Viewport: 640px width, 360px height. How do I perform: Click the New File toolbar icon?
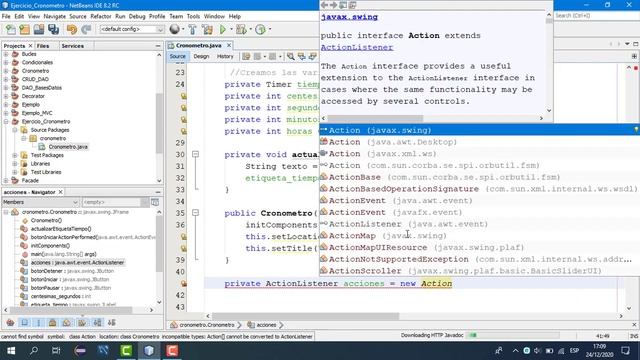click(x=11, y=29)
